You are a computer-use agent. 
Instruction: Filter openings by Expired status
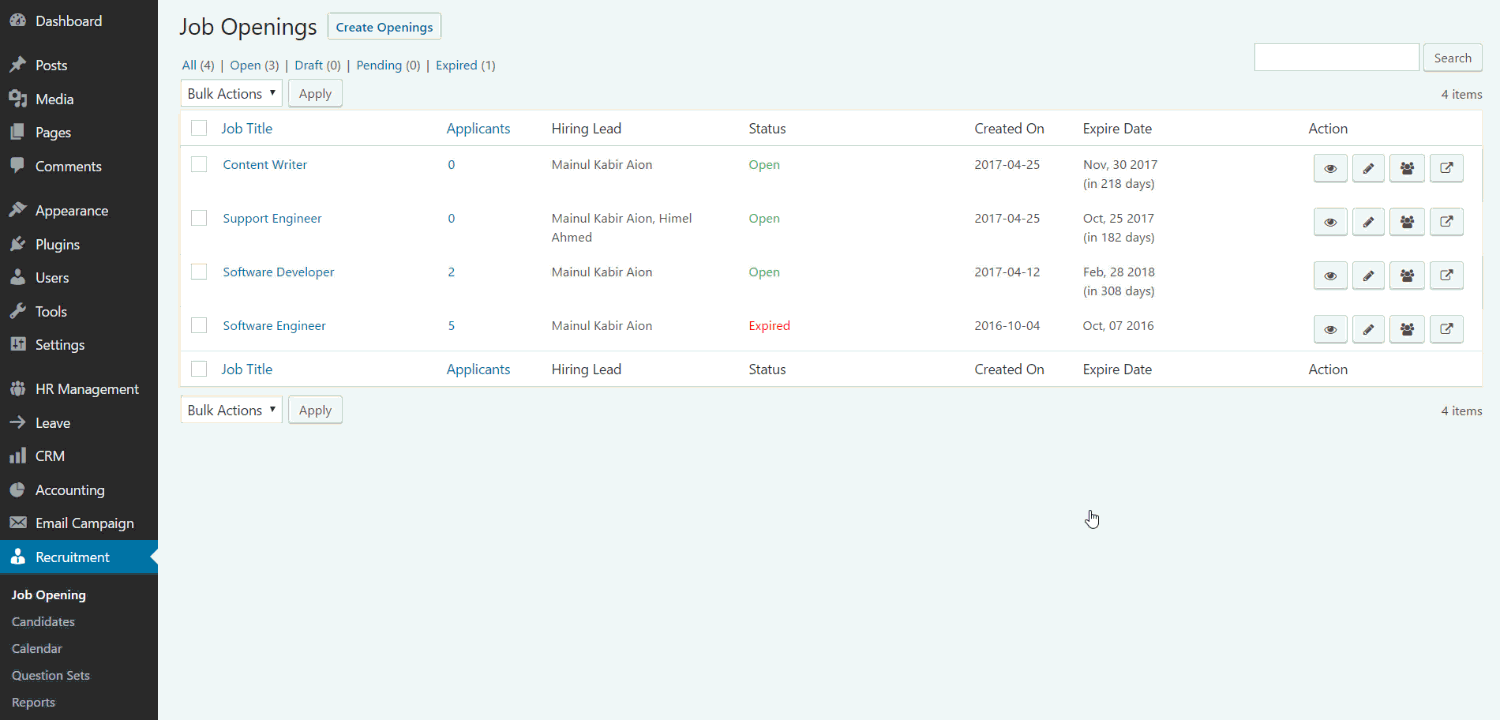(x=457, y=64)
